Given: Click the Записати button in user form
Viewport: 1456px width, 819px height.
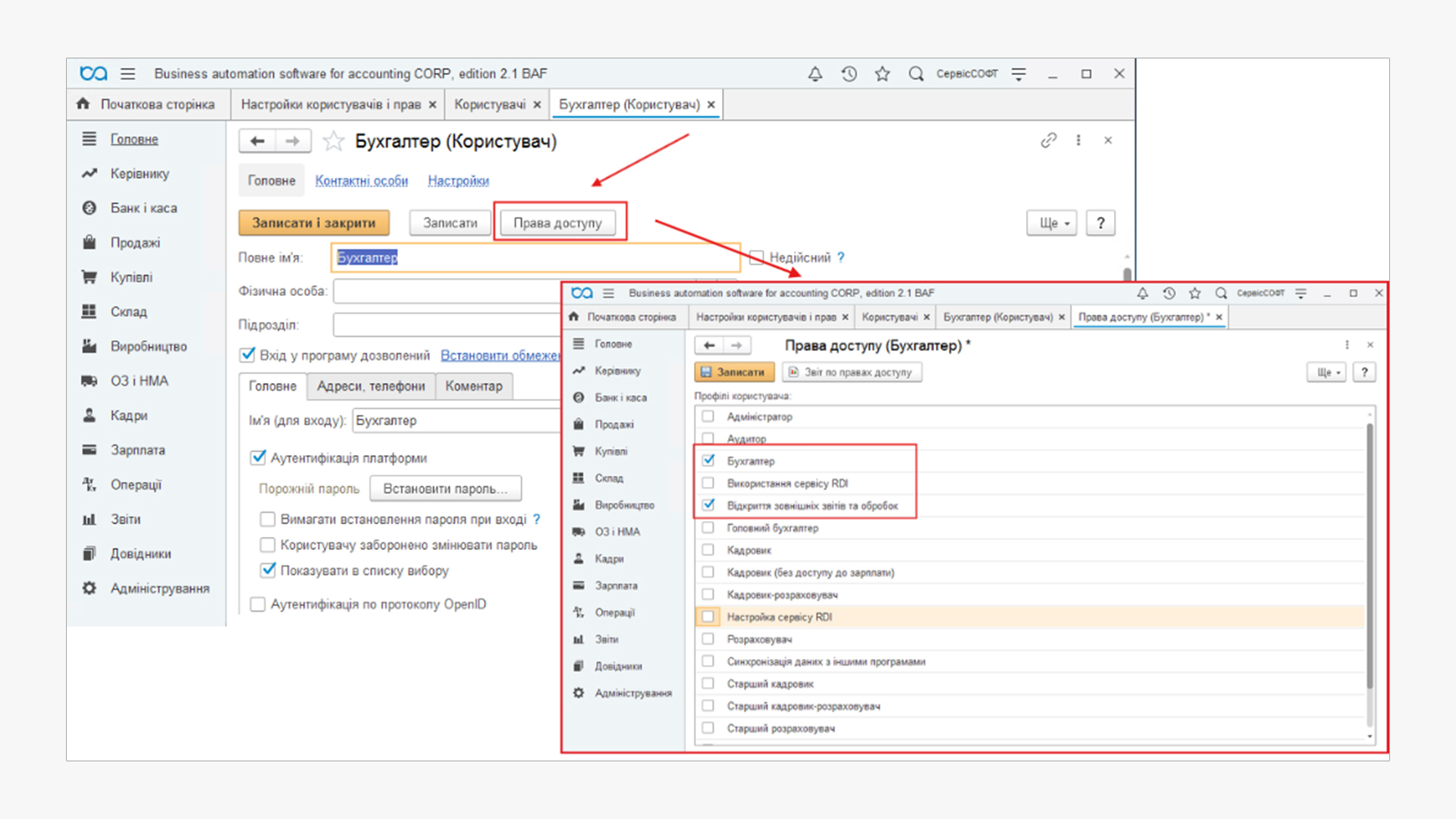Looking at the screenshot, I should point(450,223).
